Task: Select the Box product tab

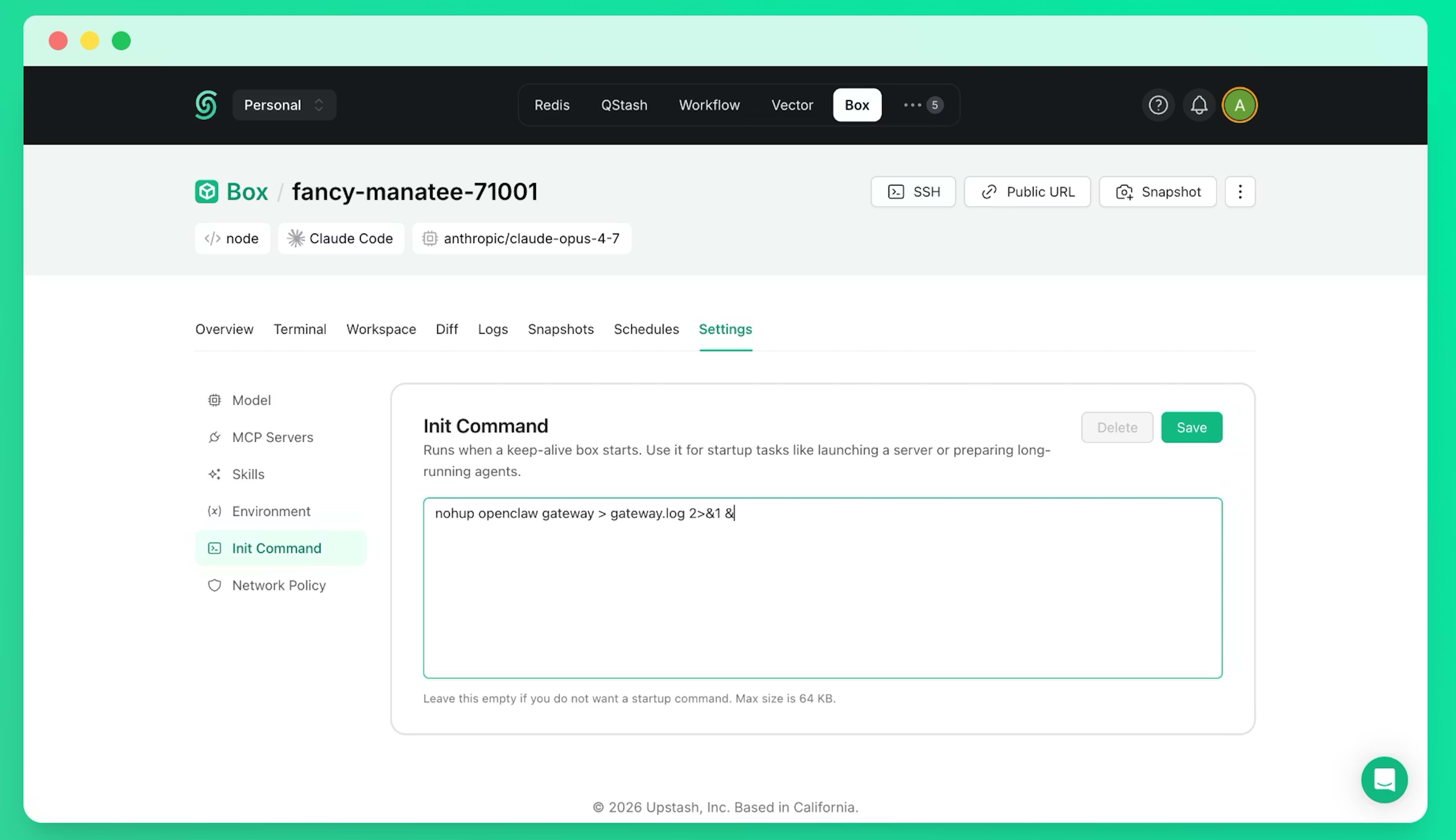Action: [857, 105]
